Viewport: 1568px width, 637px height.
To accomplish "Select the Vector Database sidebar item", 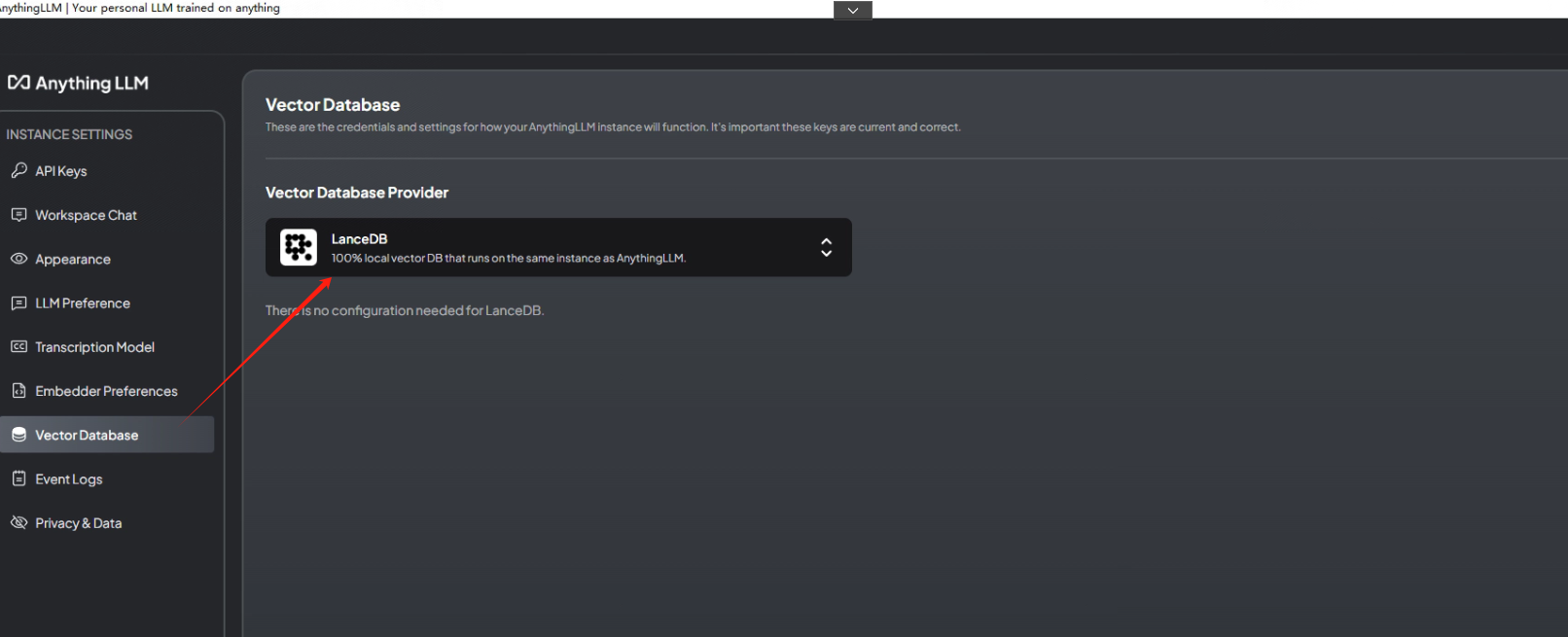I will pos(107,435).
